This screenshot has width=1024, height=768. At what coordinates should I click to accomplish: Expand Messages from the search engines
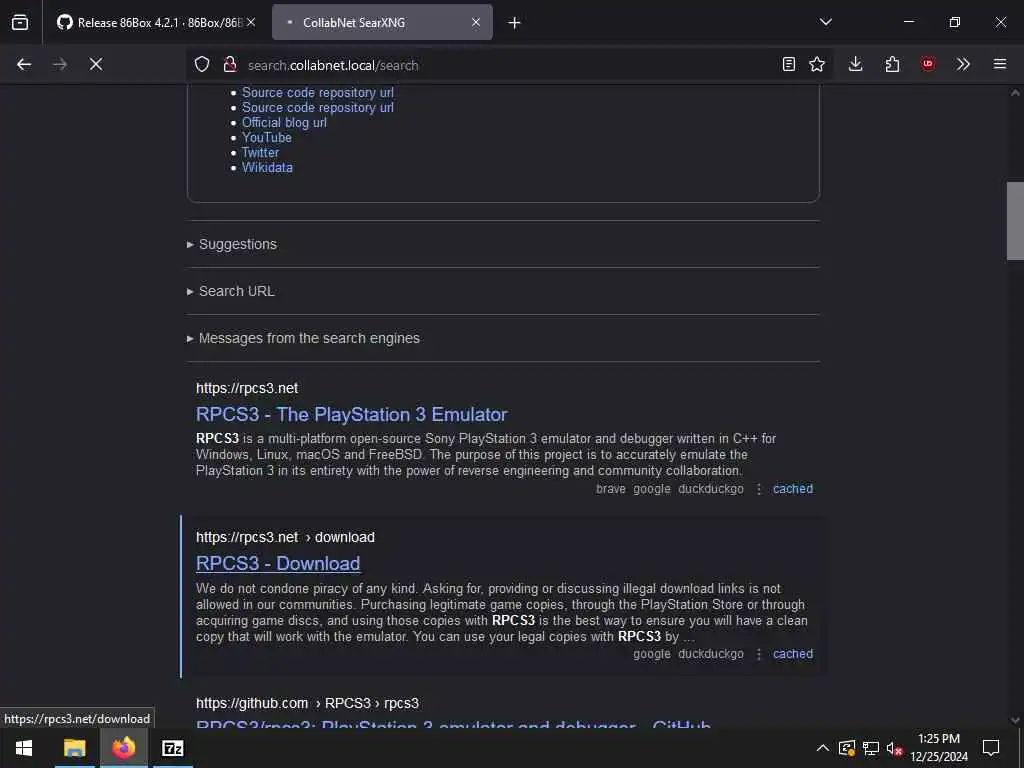coord(303,338)
